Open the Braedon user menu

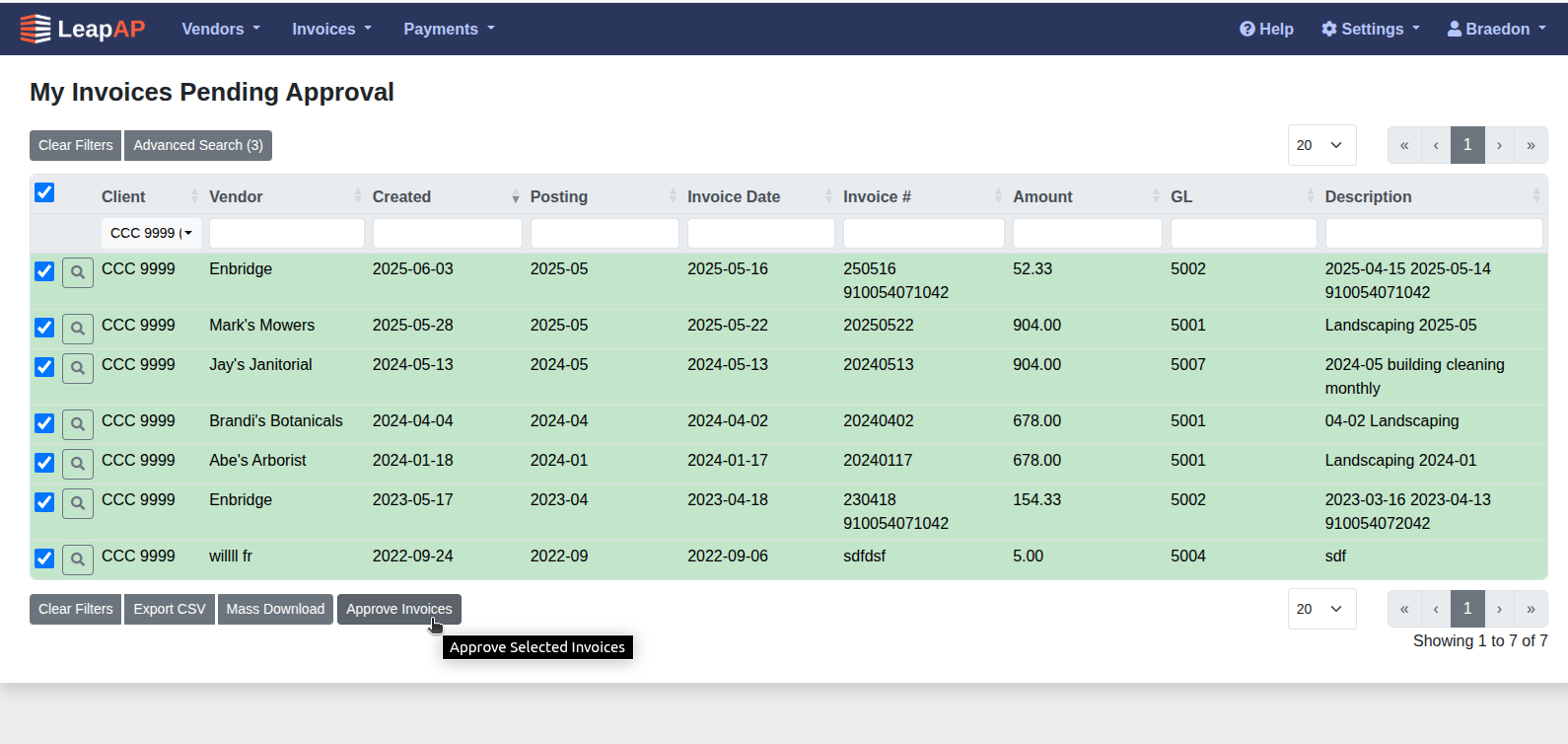pyautogui.click(x=1497, y=29)
